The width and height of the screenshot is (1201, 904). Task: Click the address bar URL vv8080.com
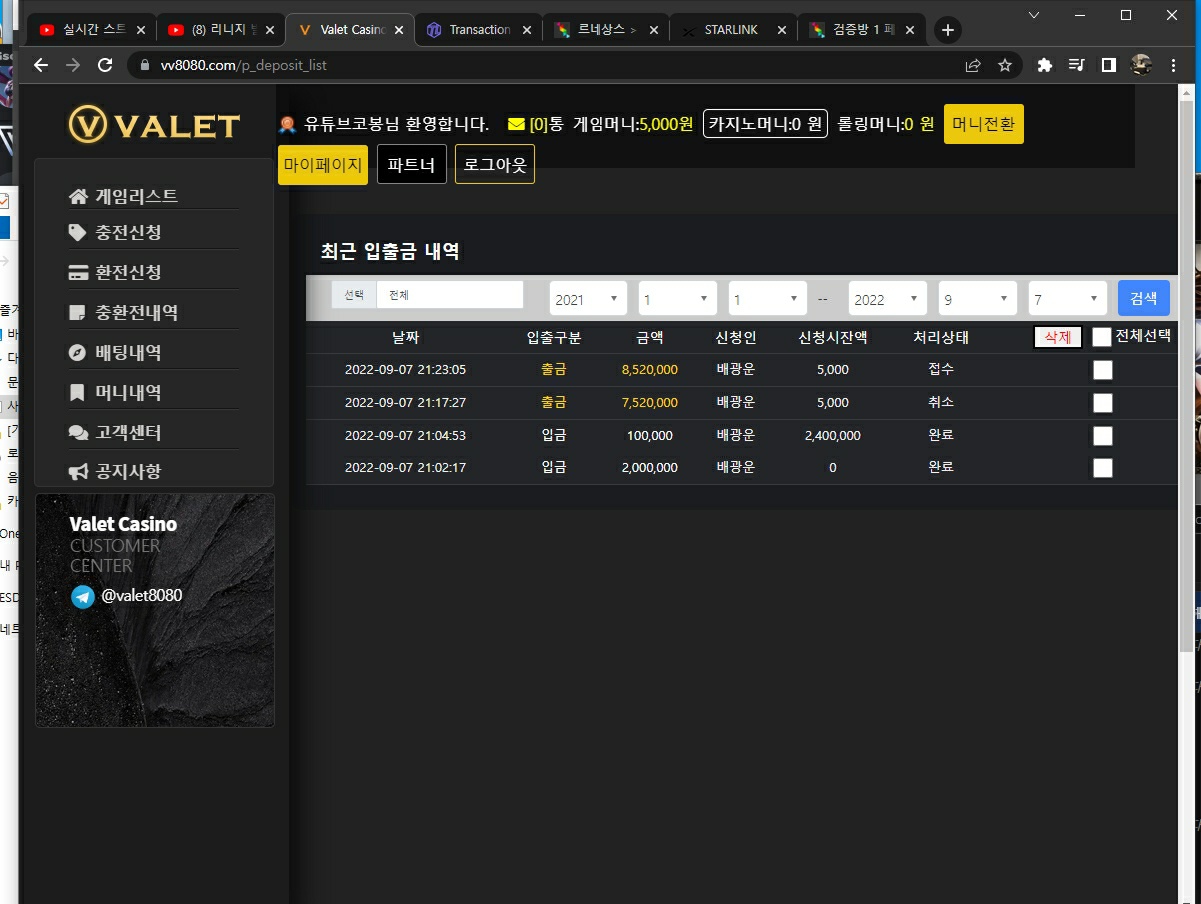(x=243, y=65)
